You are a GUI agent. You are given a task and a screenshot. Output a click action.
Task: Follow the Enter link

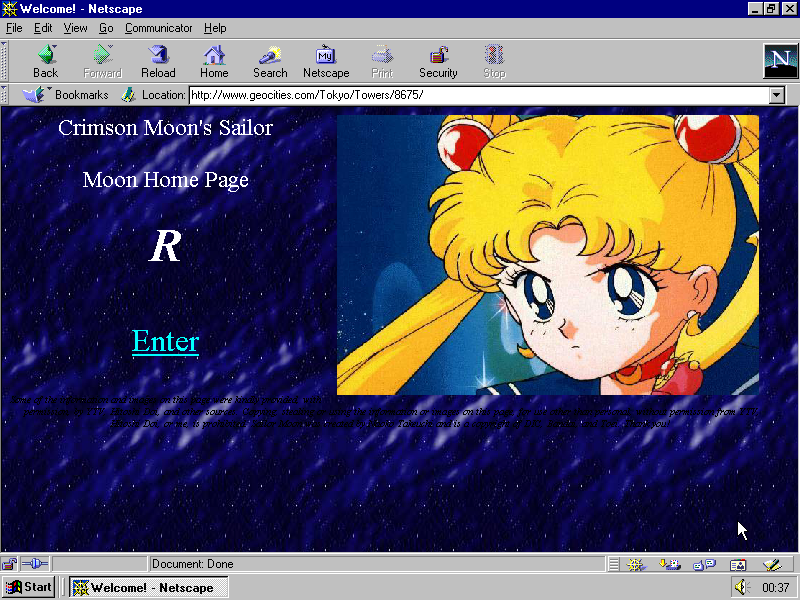point(165,341)
